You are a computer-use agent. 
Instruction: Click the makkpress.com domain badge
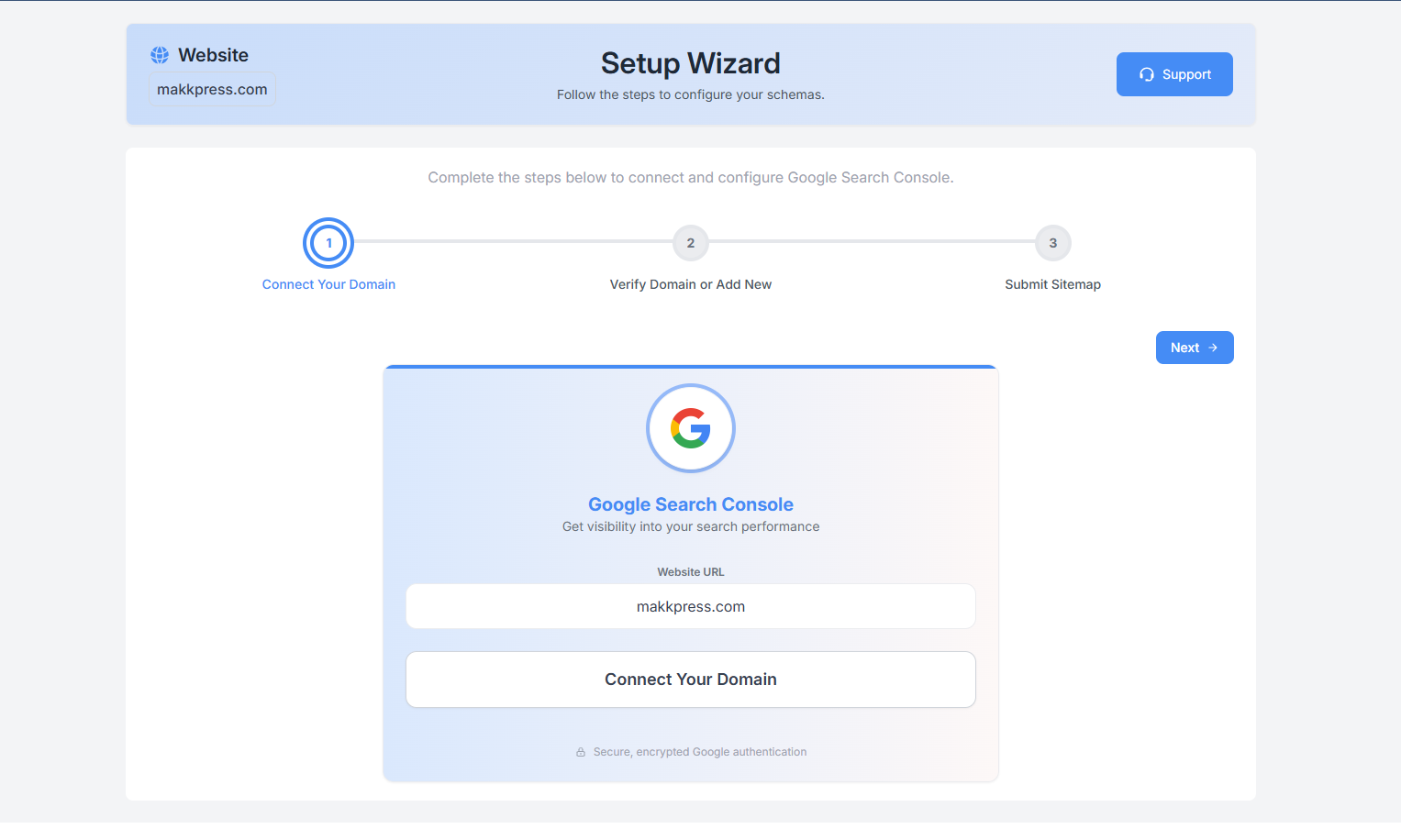pyautogui.click(x=212, y=89)
